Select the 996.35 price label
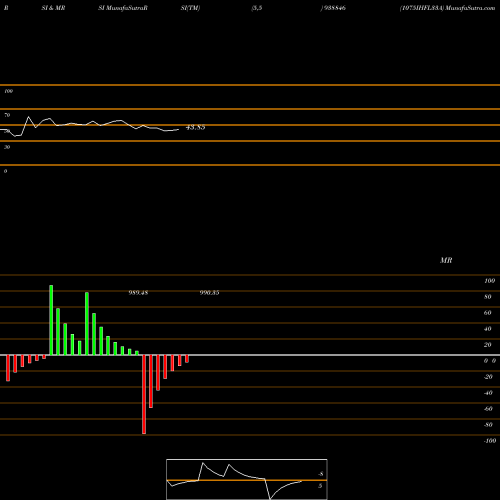 click(209, 293)
